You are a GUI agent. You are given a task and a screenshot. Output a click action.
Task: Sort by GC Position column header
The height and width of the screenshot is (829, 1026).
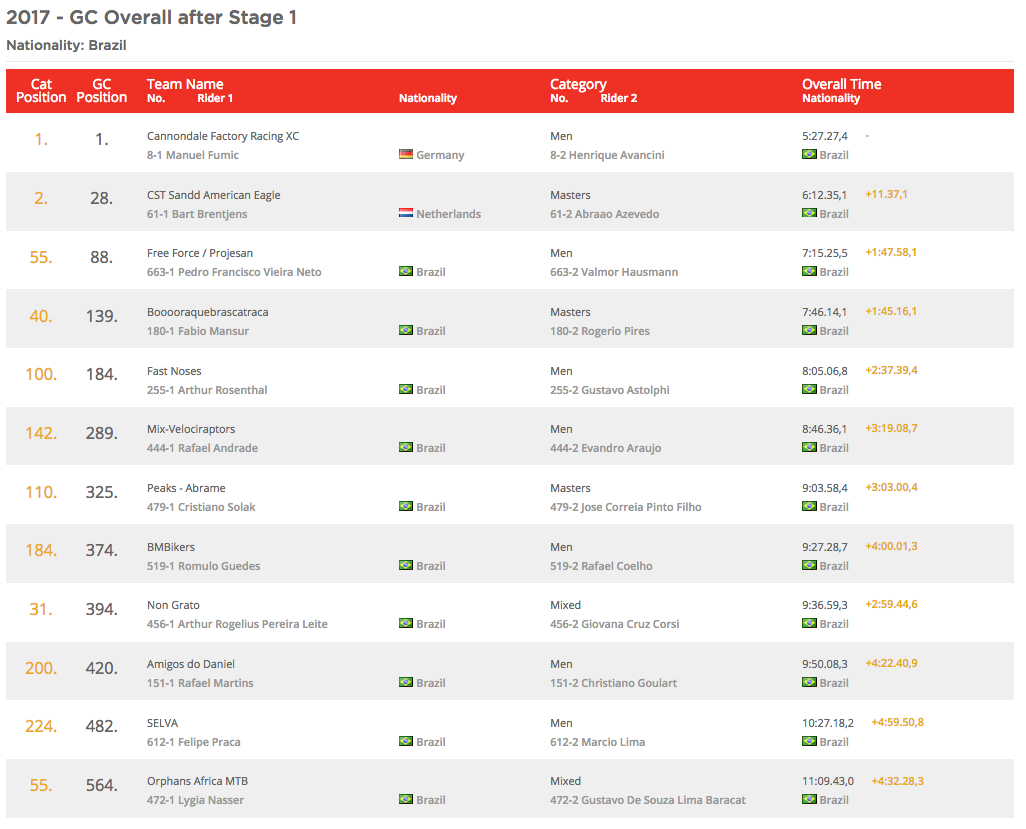(102, 91)
